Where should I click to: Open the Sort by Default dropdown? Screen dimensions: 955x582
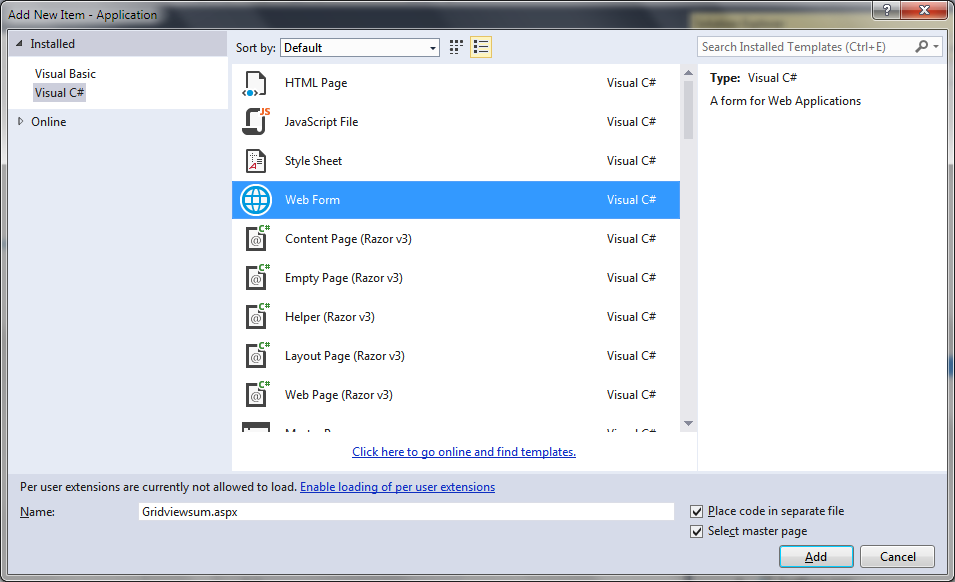[x=360, y=47]
